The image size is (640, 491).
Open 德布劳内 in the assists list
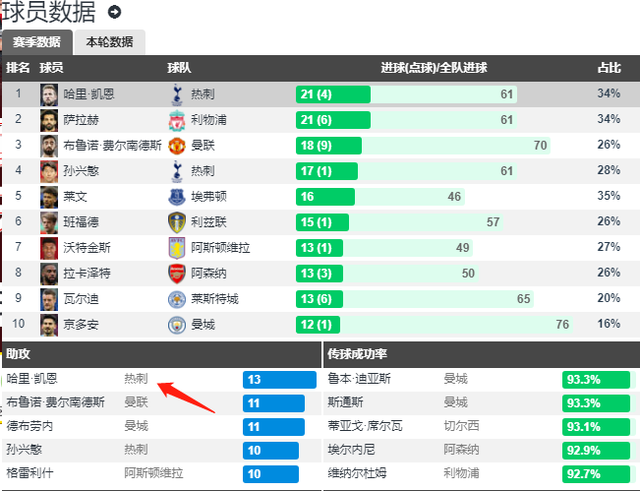coord(30,426)
